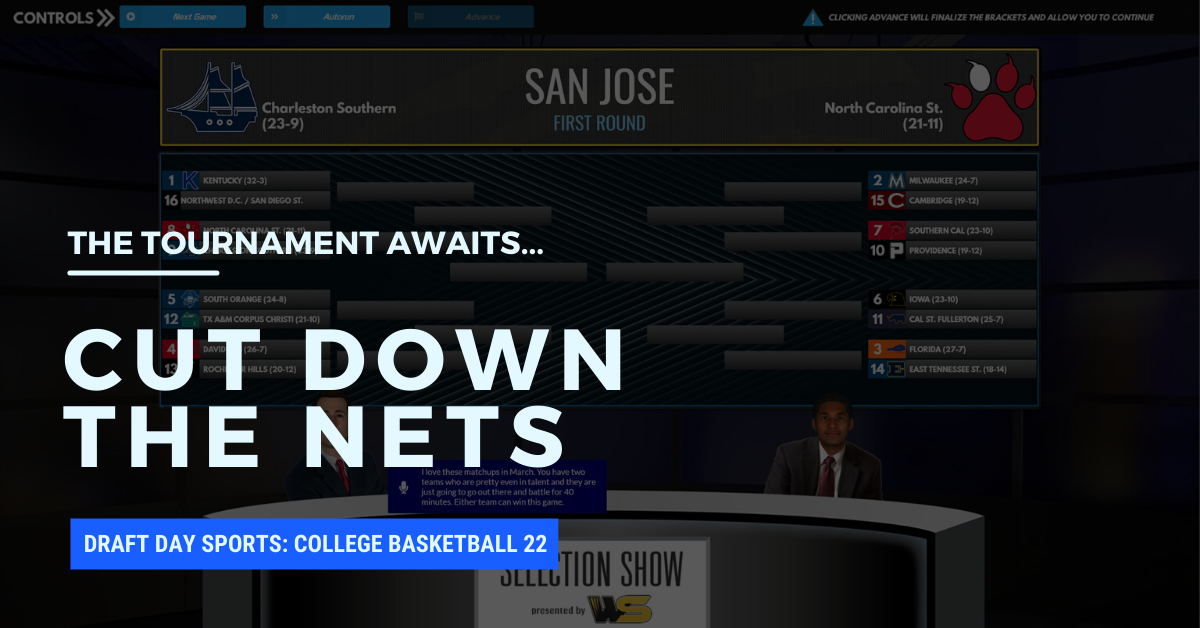Click the FIRST ROUND subtitle
1200x628 pixels.
(600, 123)
